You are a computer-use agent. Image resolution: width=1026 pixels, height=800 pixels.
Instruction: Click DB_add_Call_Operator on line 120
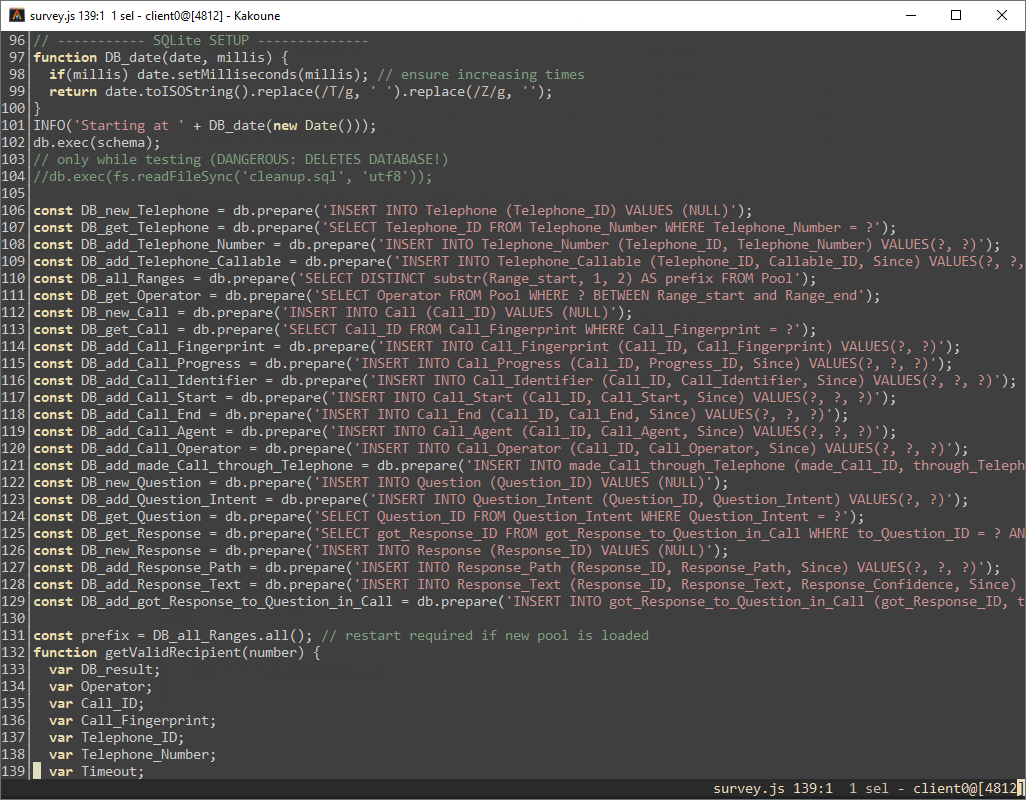(161, 449)
